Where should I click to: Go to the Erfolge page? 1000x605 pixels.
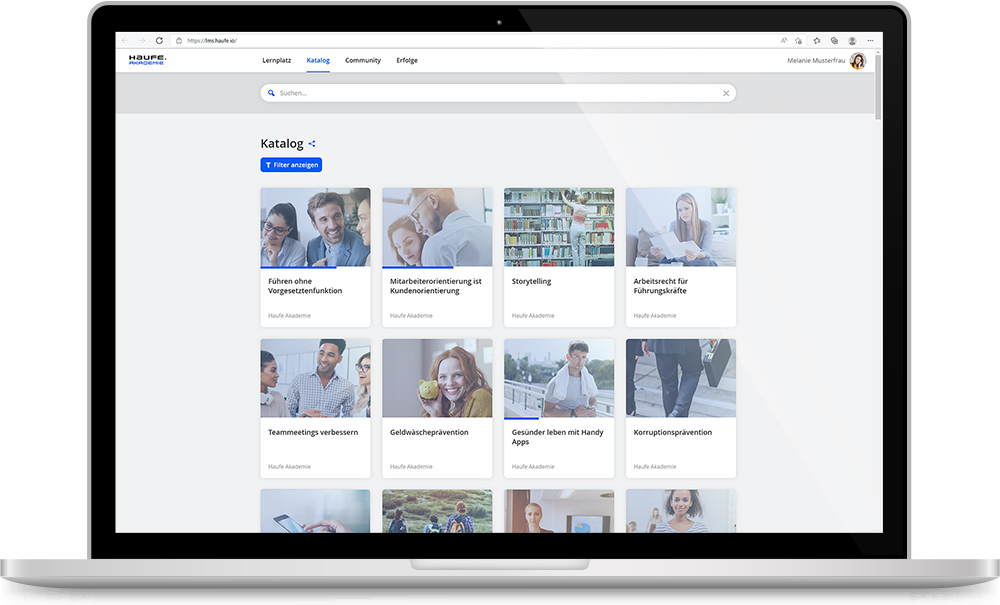point(407,60)
